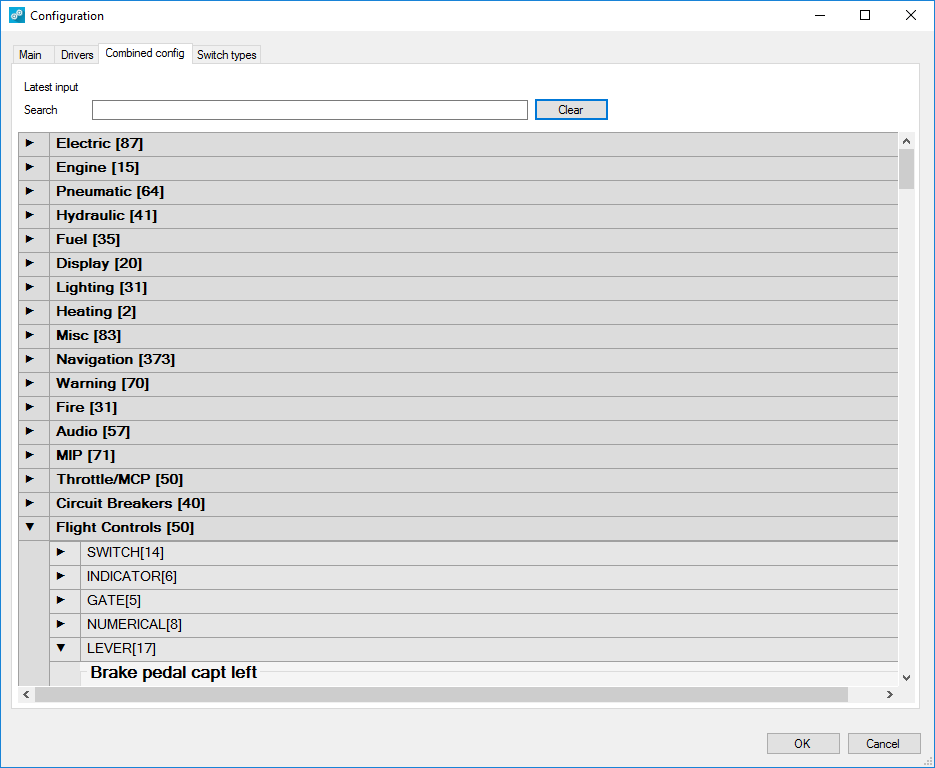Click the Flight Controls [50] row label
Screen dimensions: 935x768
click(125, 527)
